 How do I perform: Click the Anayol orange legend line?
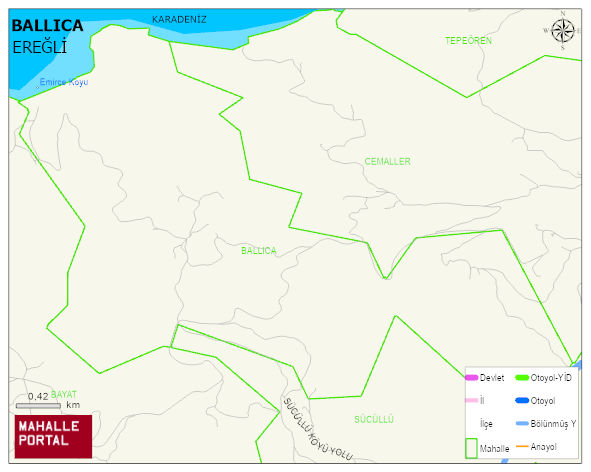(522, 446)
